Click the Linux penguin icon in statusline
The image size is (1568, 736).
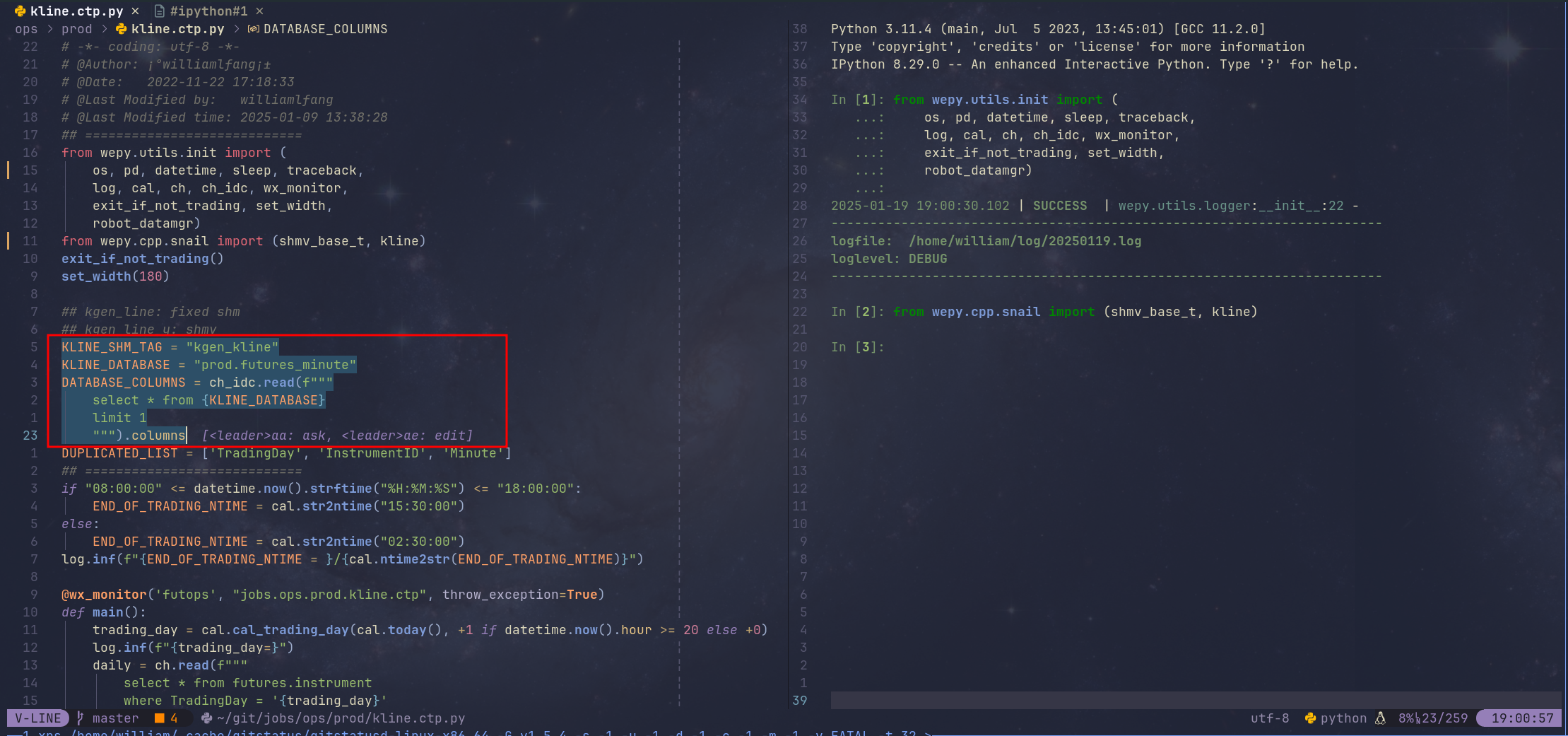coord(1380,718)
